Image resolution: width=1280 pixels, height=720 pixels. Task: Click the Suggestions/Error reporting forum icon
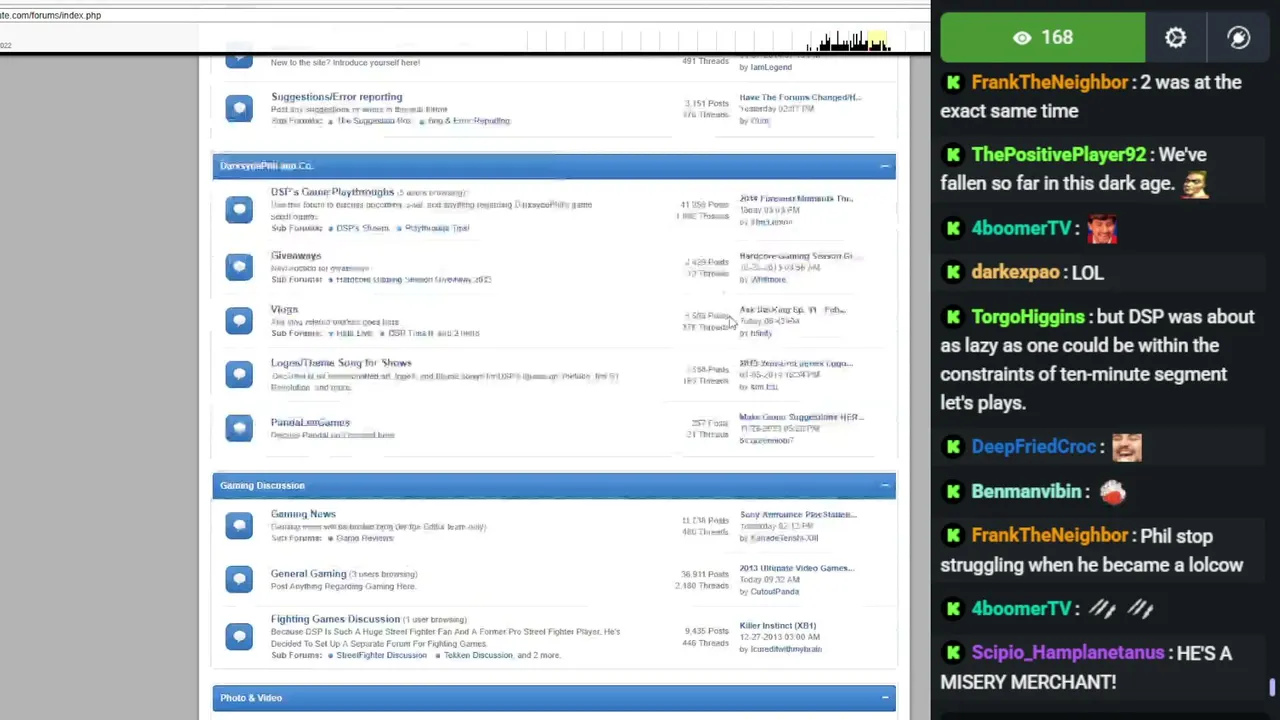click(239, 108)
